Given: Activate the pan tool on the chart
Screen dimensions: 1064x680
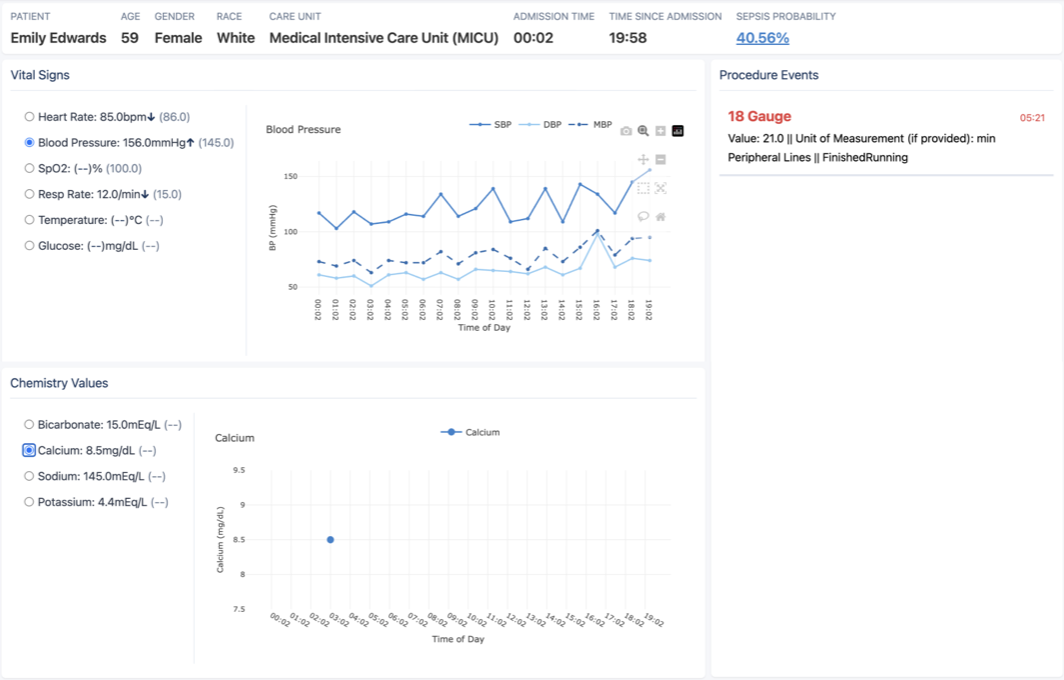Looking at the screenshot, I should (x=643, y=159).
